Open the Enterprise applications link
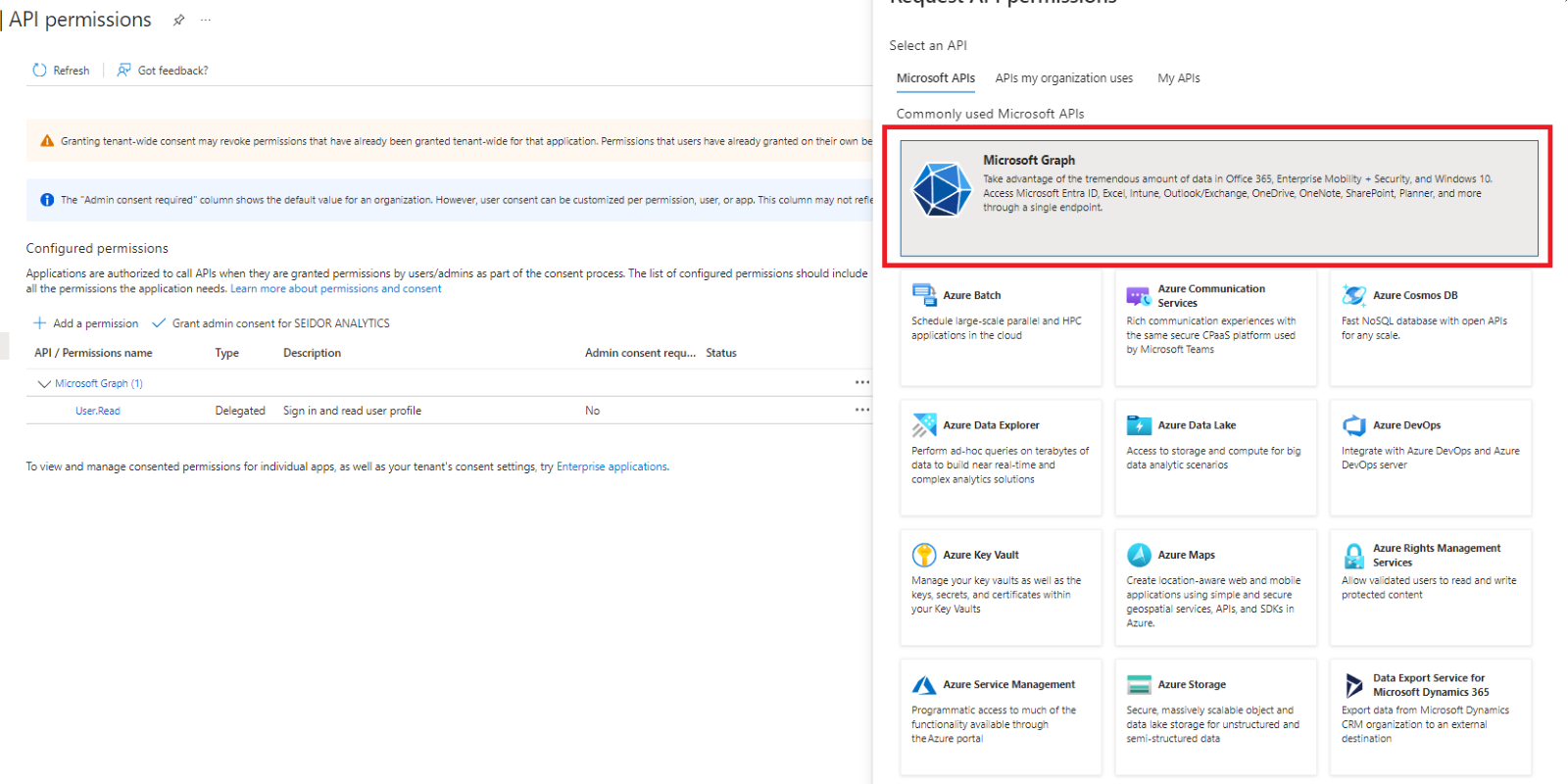1568x784 pixels. pyautogui.click(x=612, y=467)
